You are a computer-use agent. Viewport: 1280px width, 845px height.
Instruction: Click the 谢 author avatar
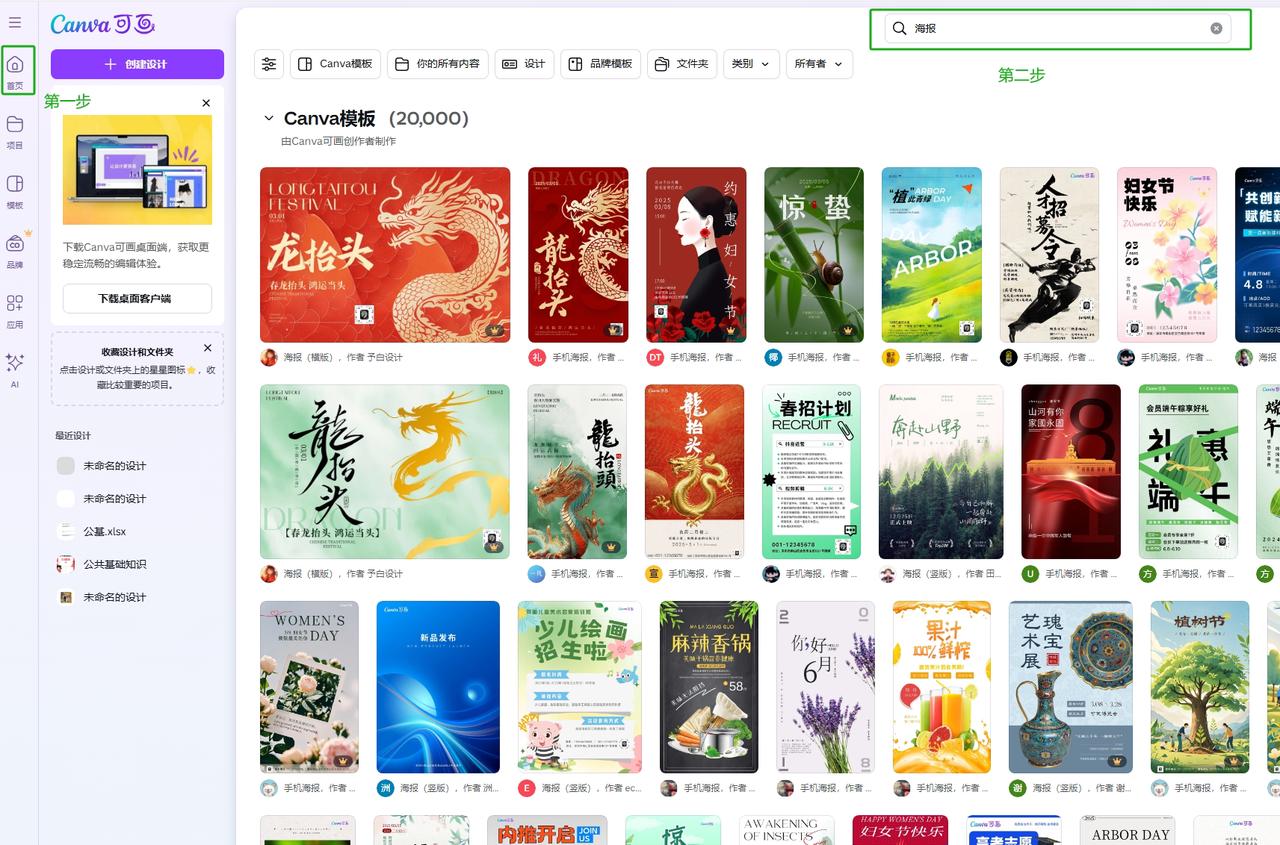[1018, 788]
